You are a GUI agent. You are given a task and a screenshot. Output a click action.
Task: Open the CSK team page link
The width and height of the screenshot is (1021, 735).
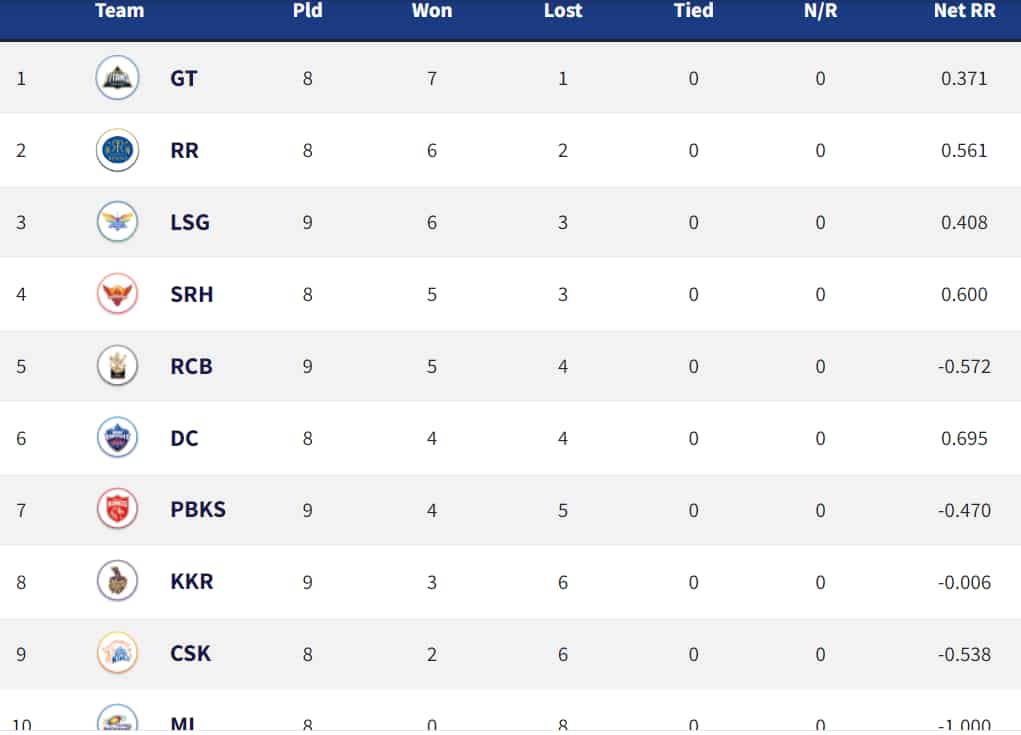(189, 653)
